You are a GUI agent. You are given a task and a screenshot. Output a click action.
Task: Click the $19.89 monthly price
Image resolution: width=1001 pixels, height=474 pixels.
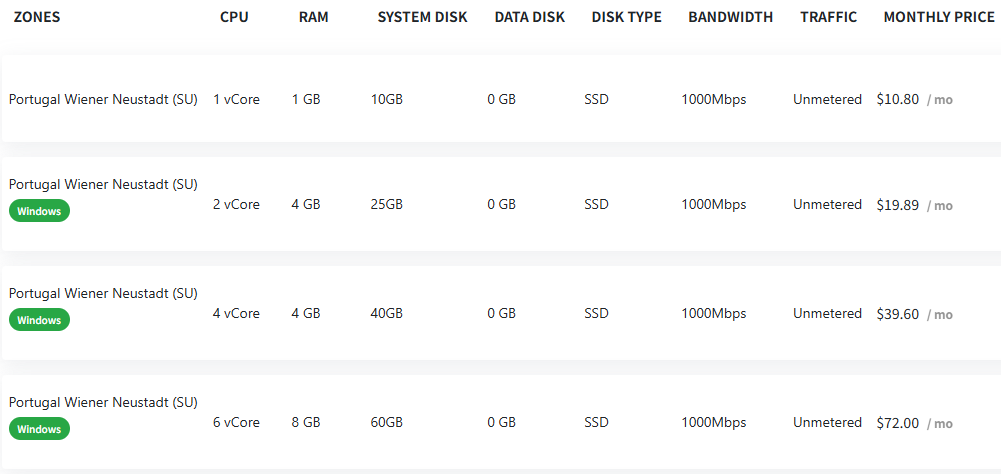click(898, 205)
